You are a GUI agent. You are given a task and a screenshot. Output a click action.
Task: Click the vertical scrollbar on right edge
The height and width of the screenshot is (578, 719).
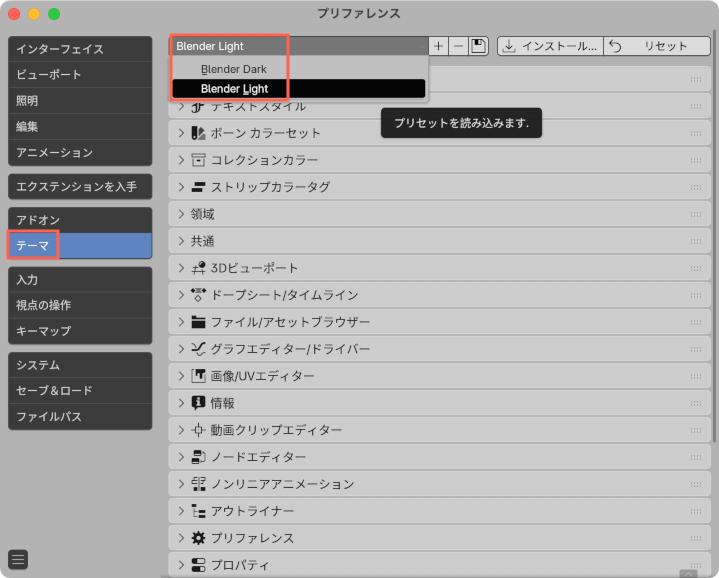(x=714, y=236)
